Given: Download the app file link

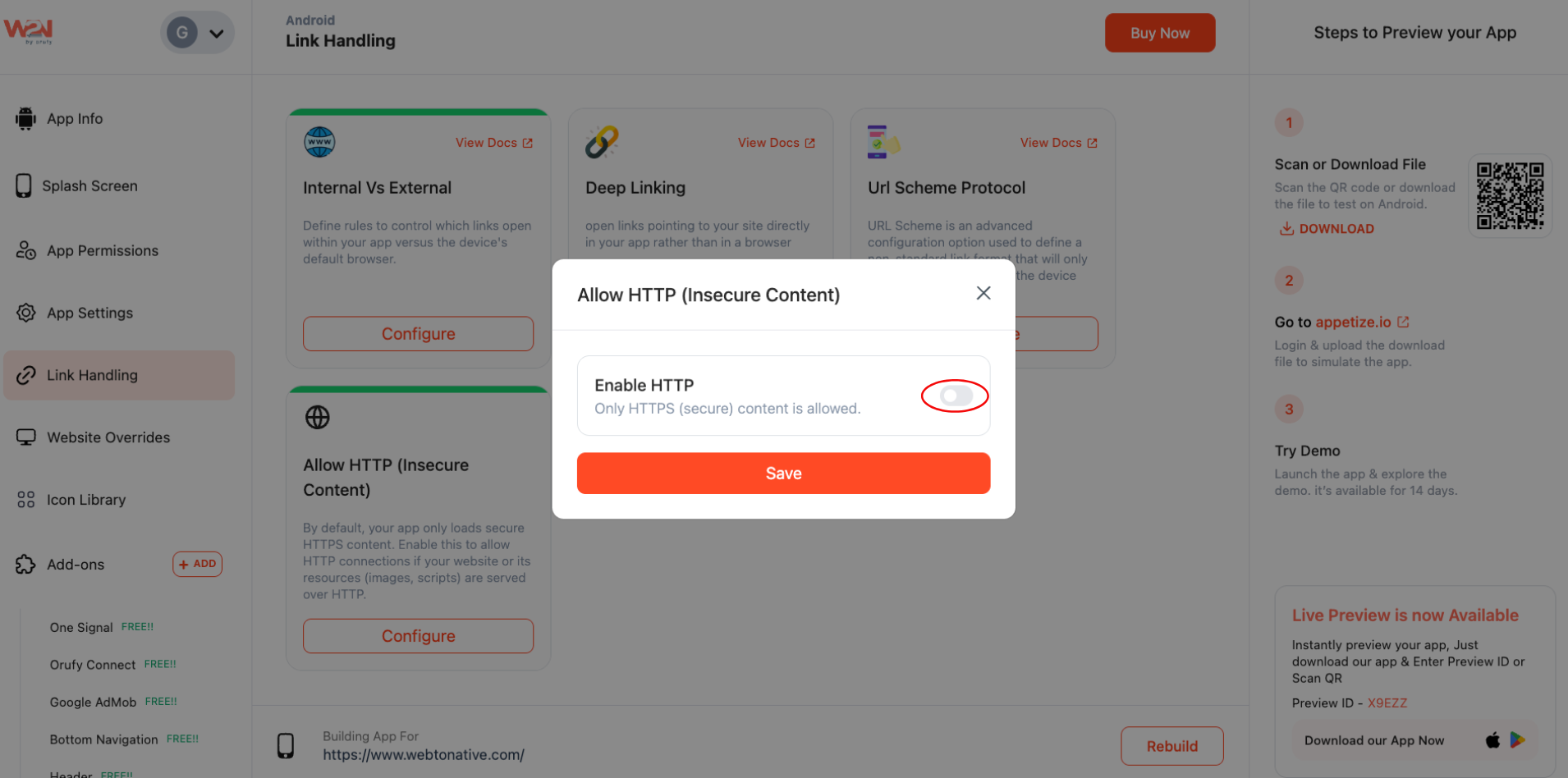Looking at the screenshot, I should tap(1327, 229).
